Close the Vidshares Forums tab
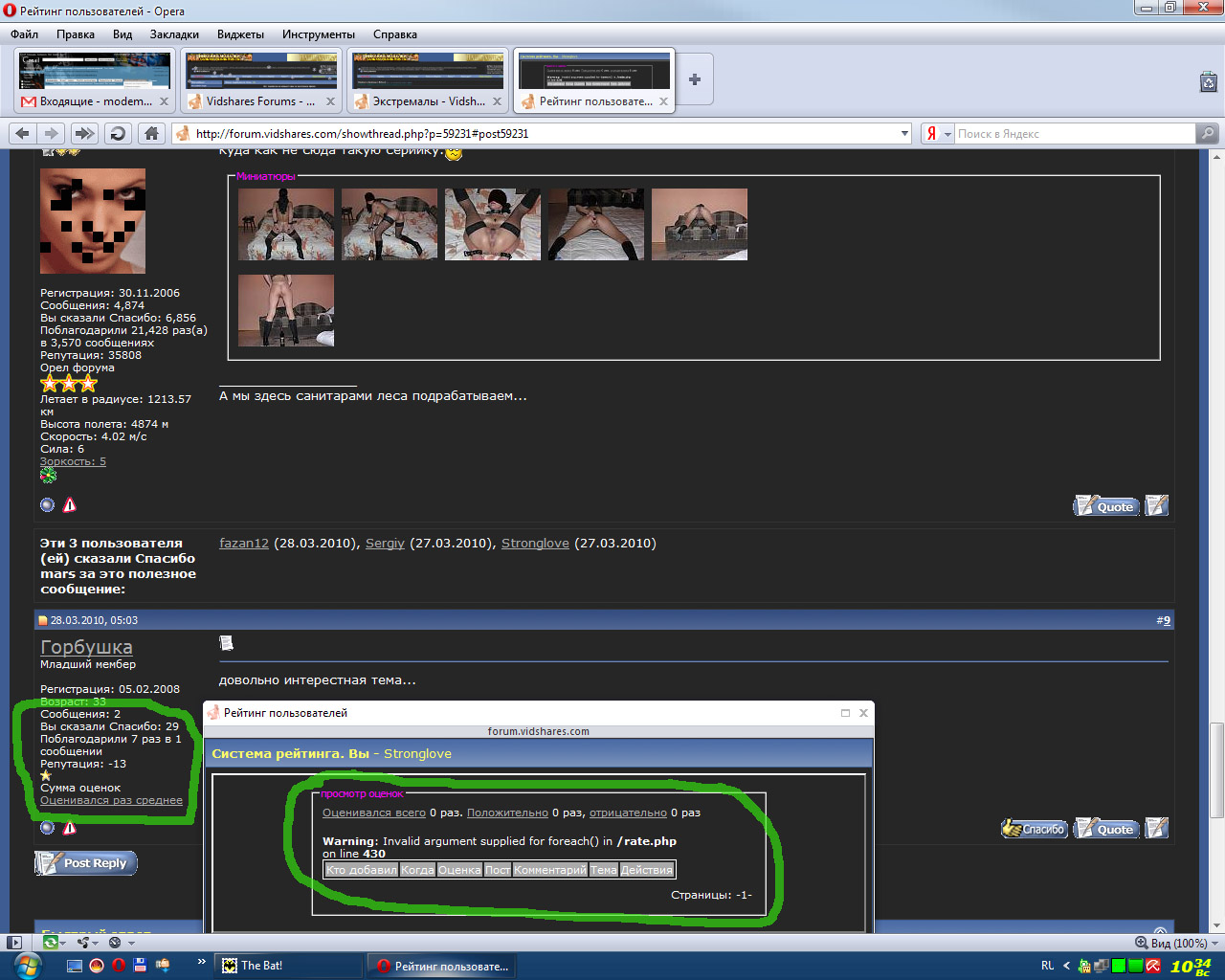Screen dimensions: 1225x980 coord(330,100)
